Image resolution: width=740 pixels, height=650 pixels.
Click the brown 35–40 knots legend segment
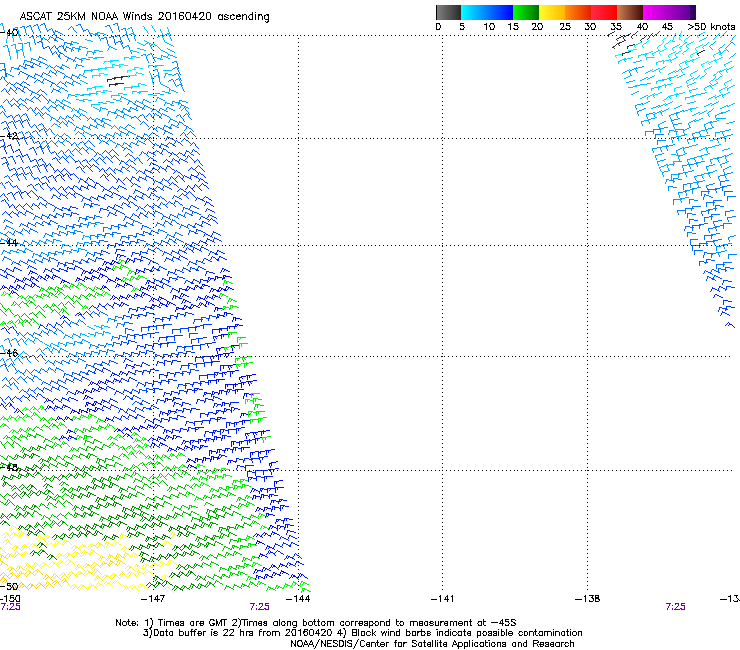pos(630,12)
